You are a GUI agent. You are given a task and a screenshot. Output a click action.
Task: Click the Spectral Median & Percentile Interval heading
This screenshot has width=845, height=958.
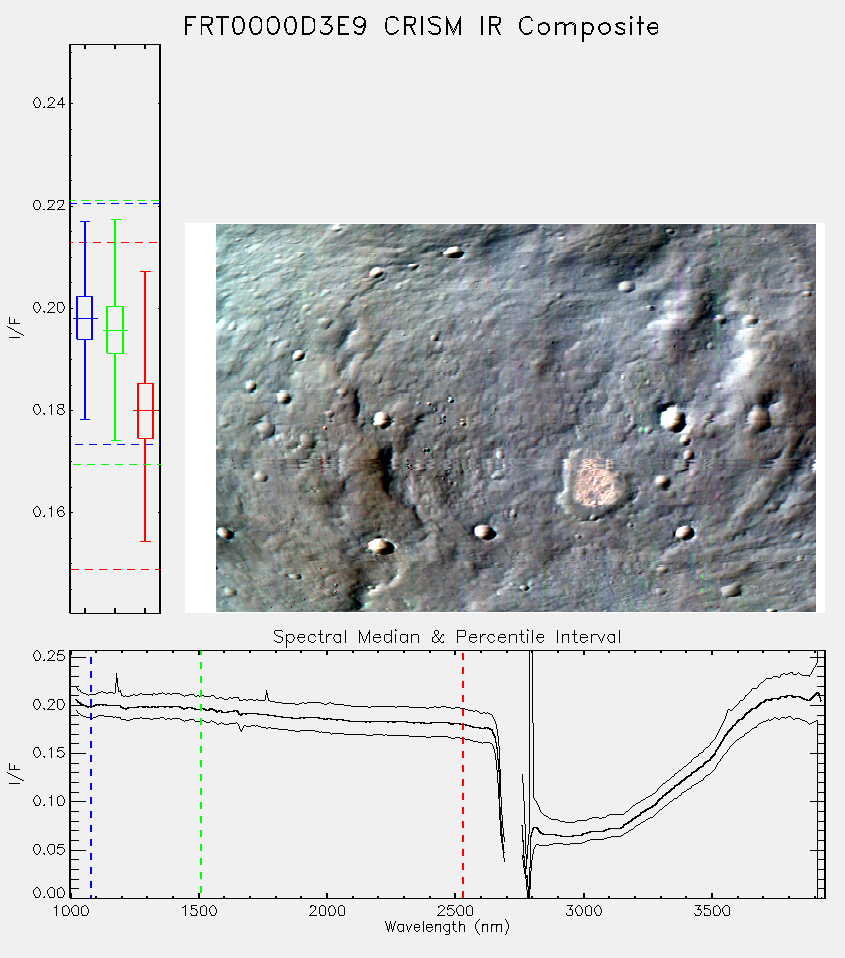pyautogui.click(x=447, y=637)
